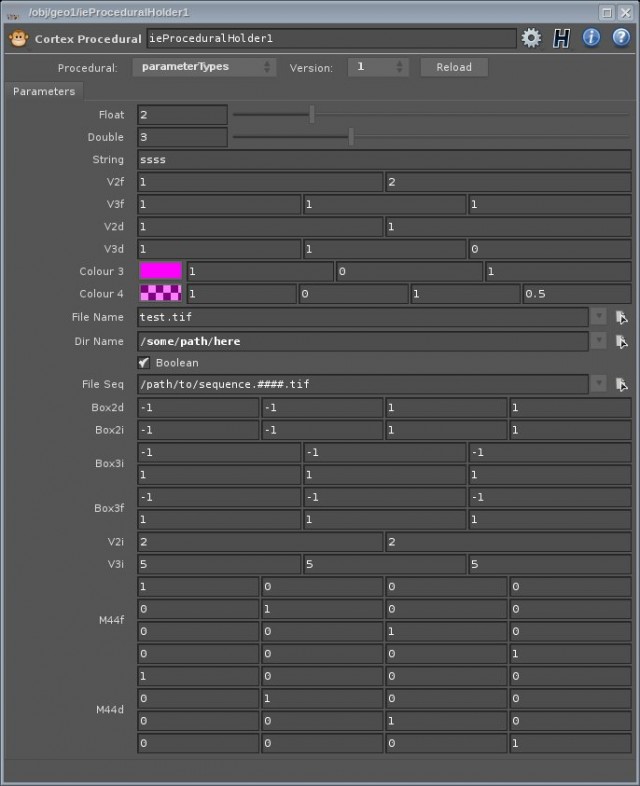Click the Box3f parameter label
This screenshot has width=640, height=786.
[x=109, y=508]
